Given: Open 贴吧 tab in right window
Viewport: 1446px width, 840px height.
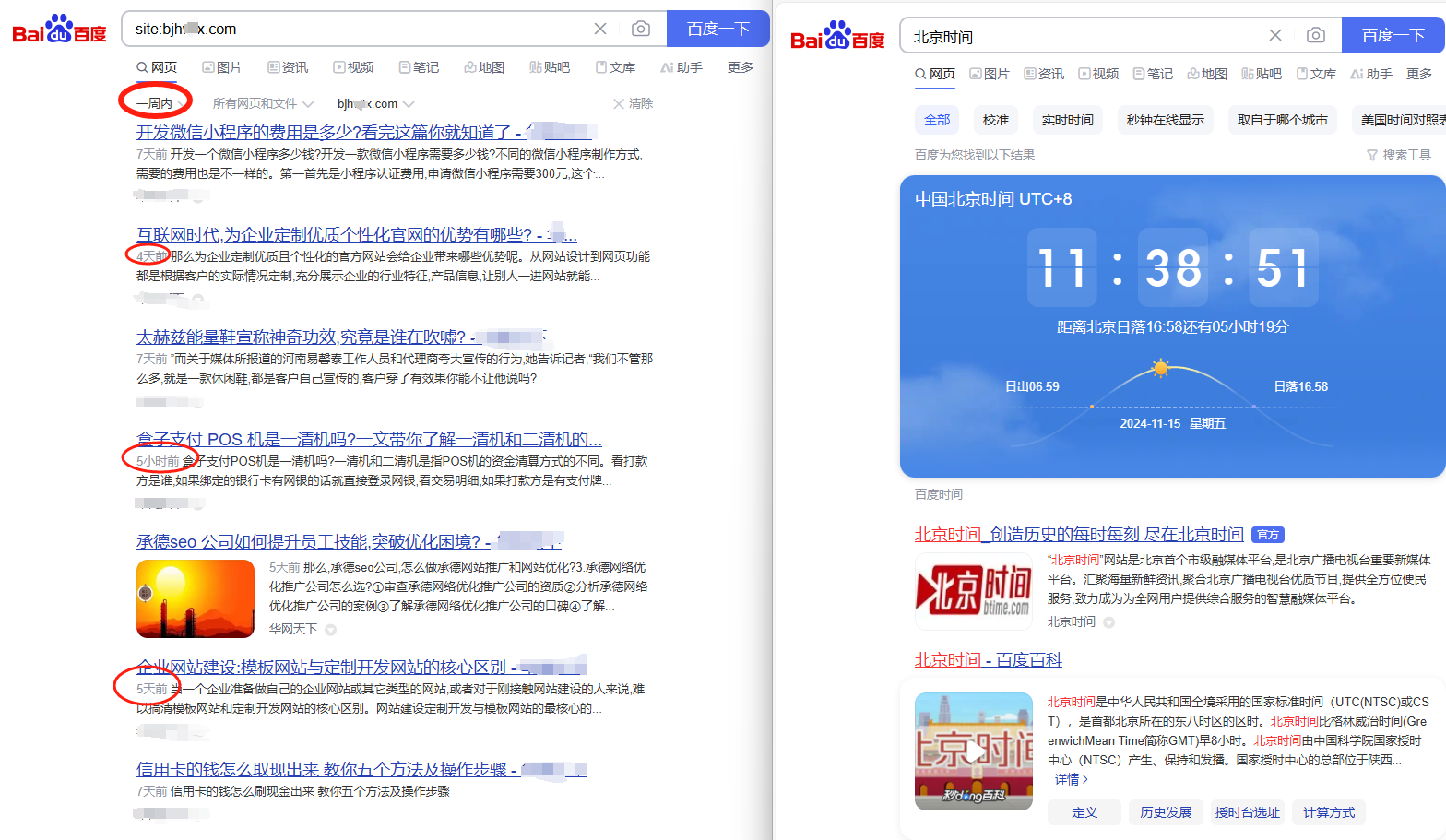Looking at the screenshot, I should pos(1262,74).
